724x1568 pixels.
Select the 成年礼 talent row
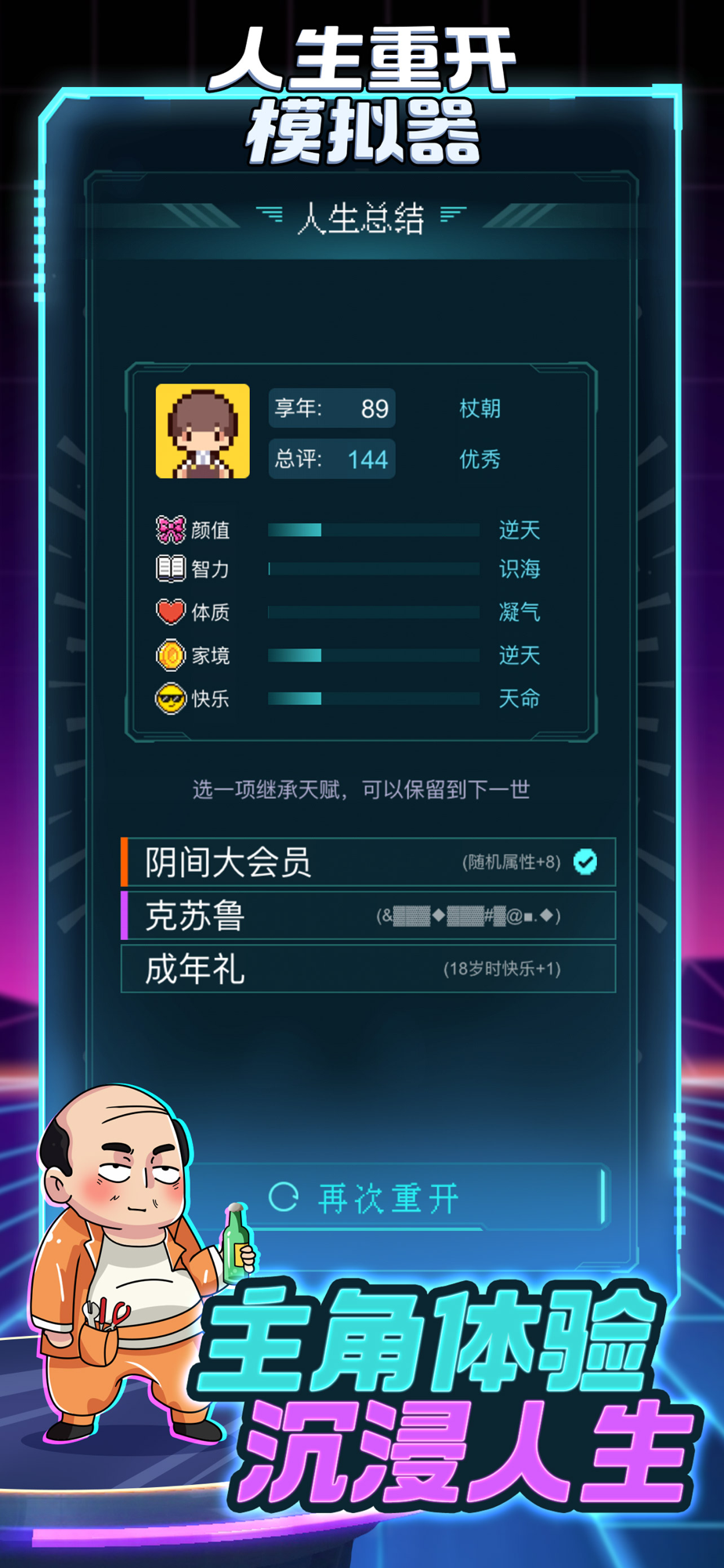[368, 968]
